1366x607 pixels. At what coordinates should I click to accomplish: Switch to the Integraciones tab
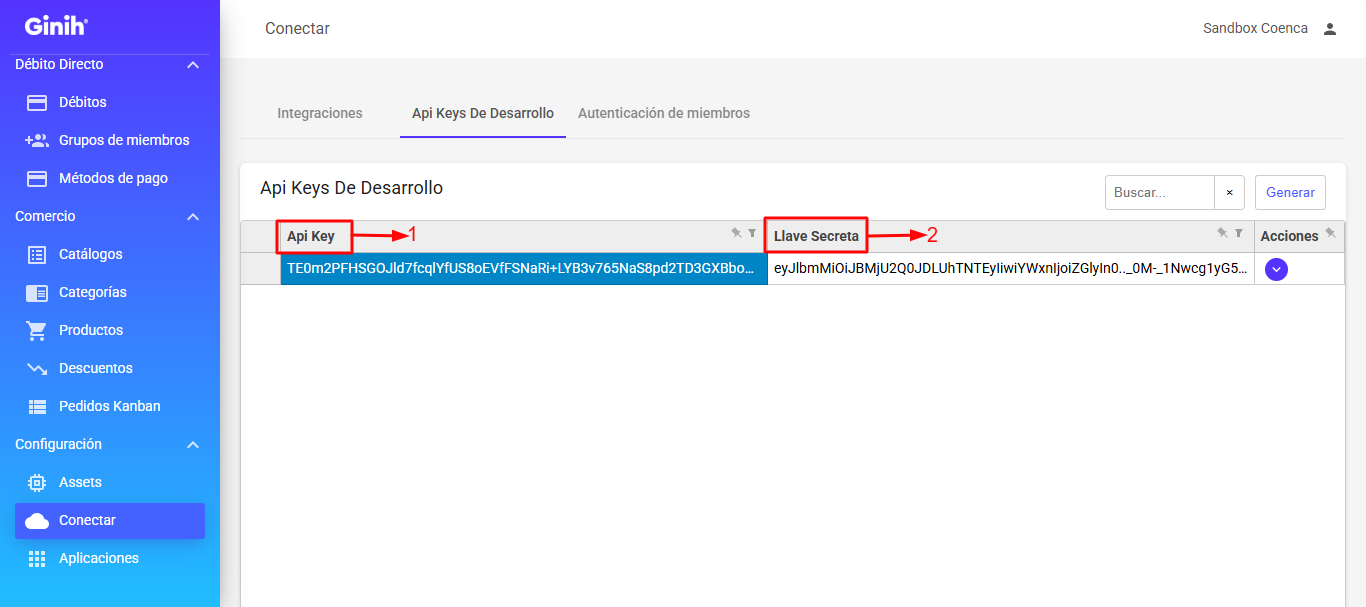click(320, 113)
